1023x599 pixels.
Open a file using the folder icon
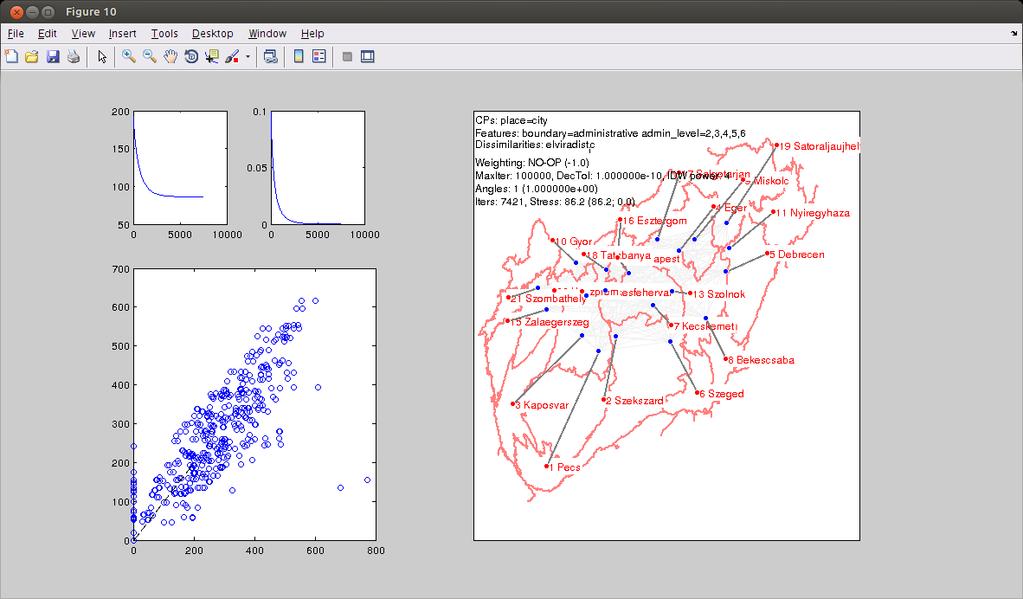tap(31, 57)
